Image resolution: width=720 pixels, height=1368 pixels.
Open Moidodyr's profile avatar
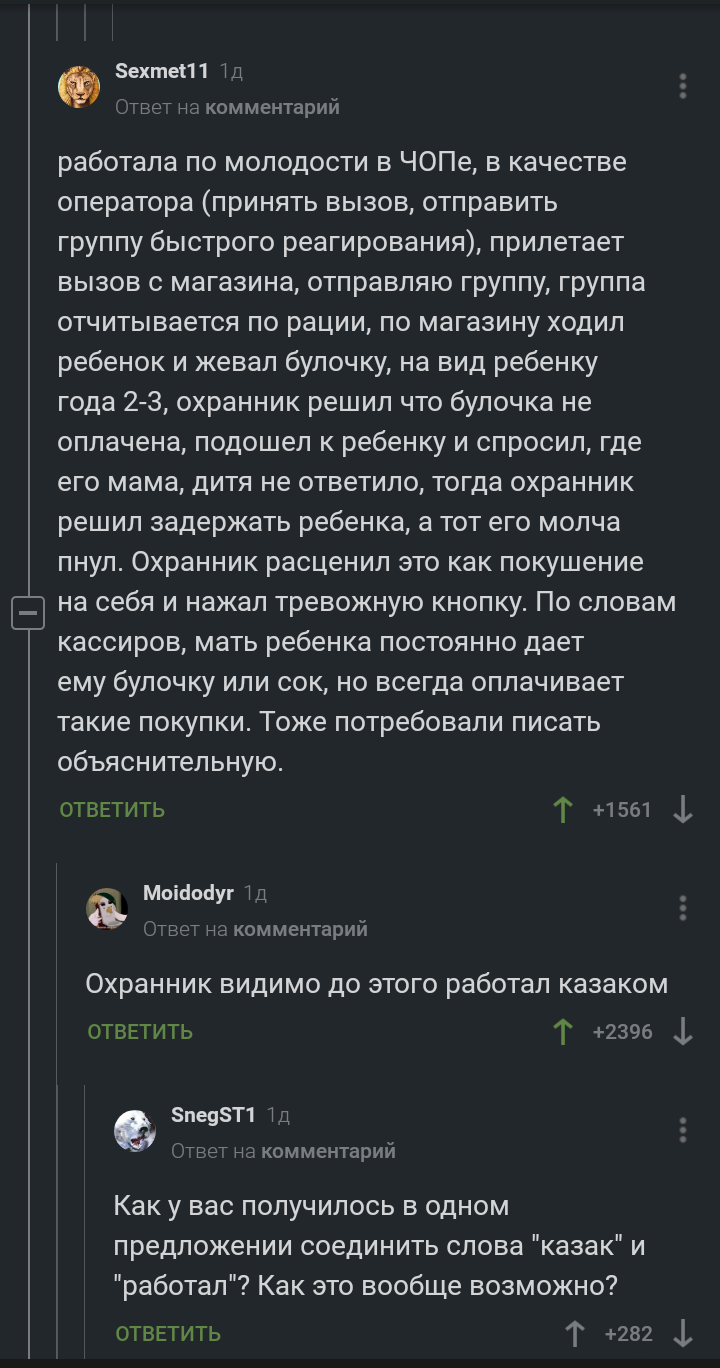(x=107, y=909)
